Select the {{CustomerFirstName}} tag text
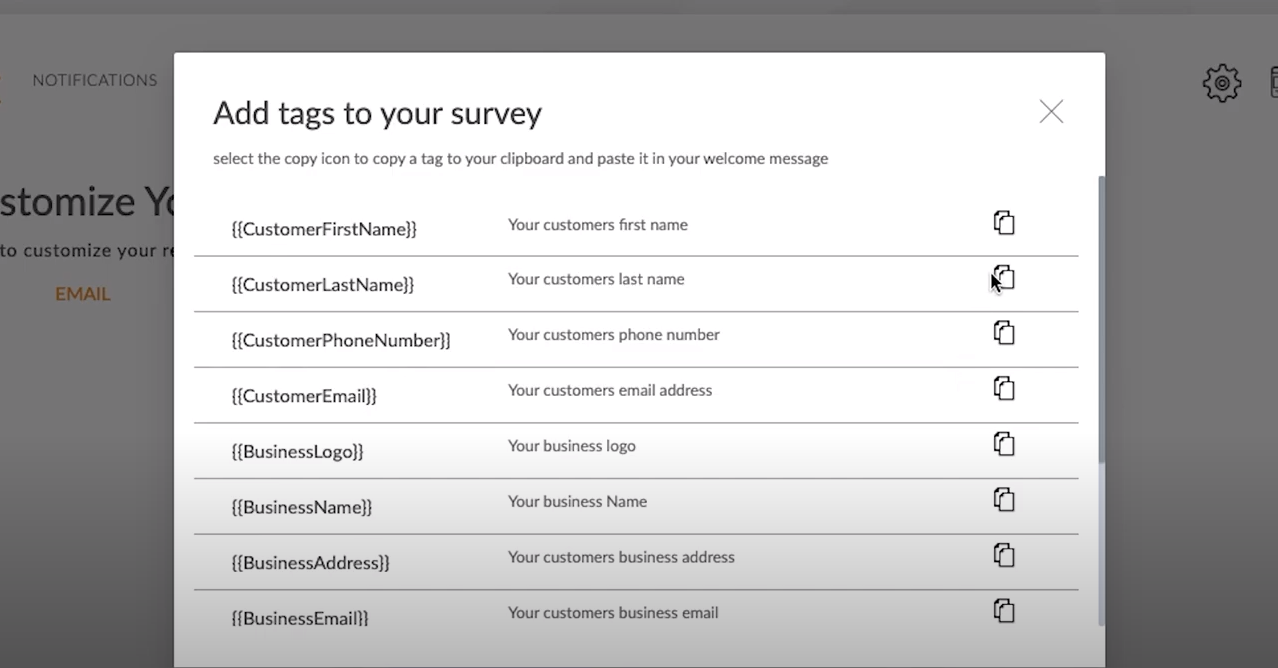 324,229
